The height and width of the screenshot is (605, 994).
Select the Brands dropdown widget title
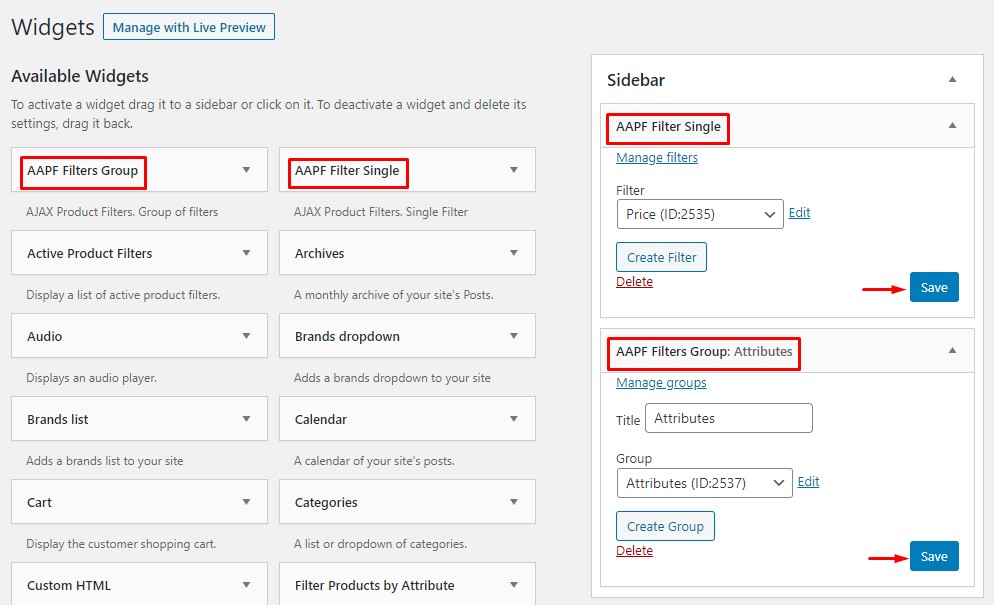[347, 336]
